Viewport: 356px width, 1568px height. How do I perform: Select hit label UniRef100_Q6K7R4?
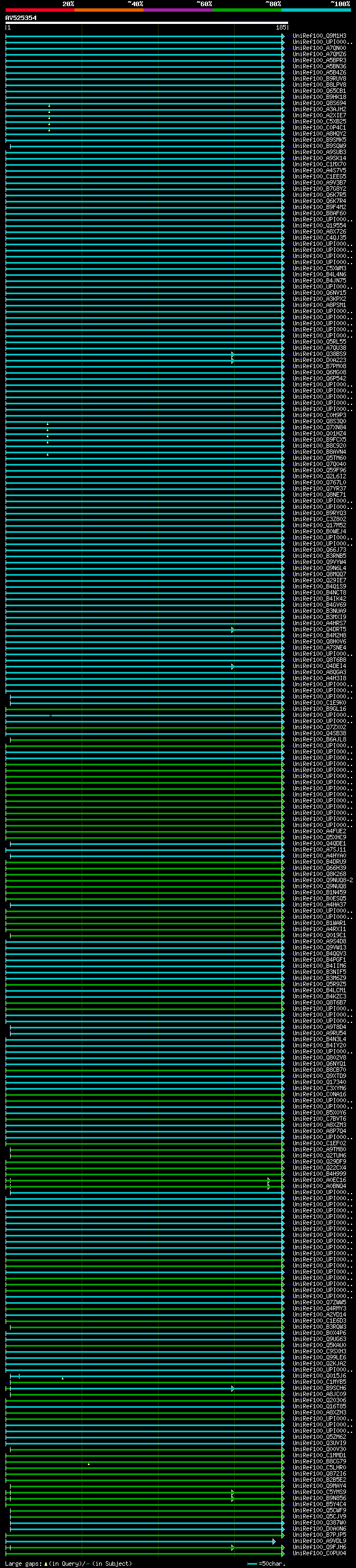click(319, 201)
